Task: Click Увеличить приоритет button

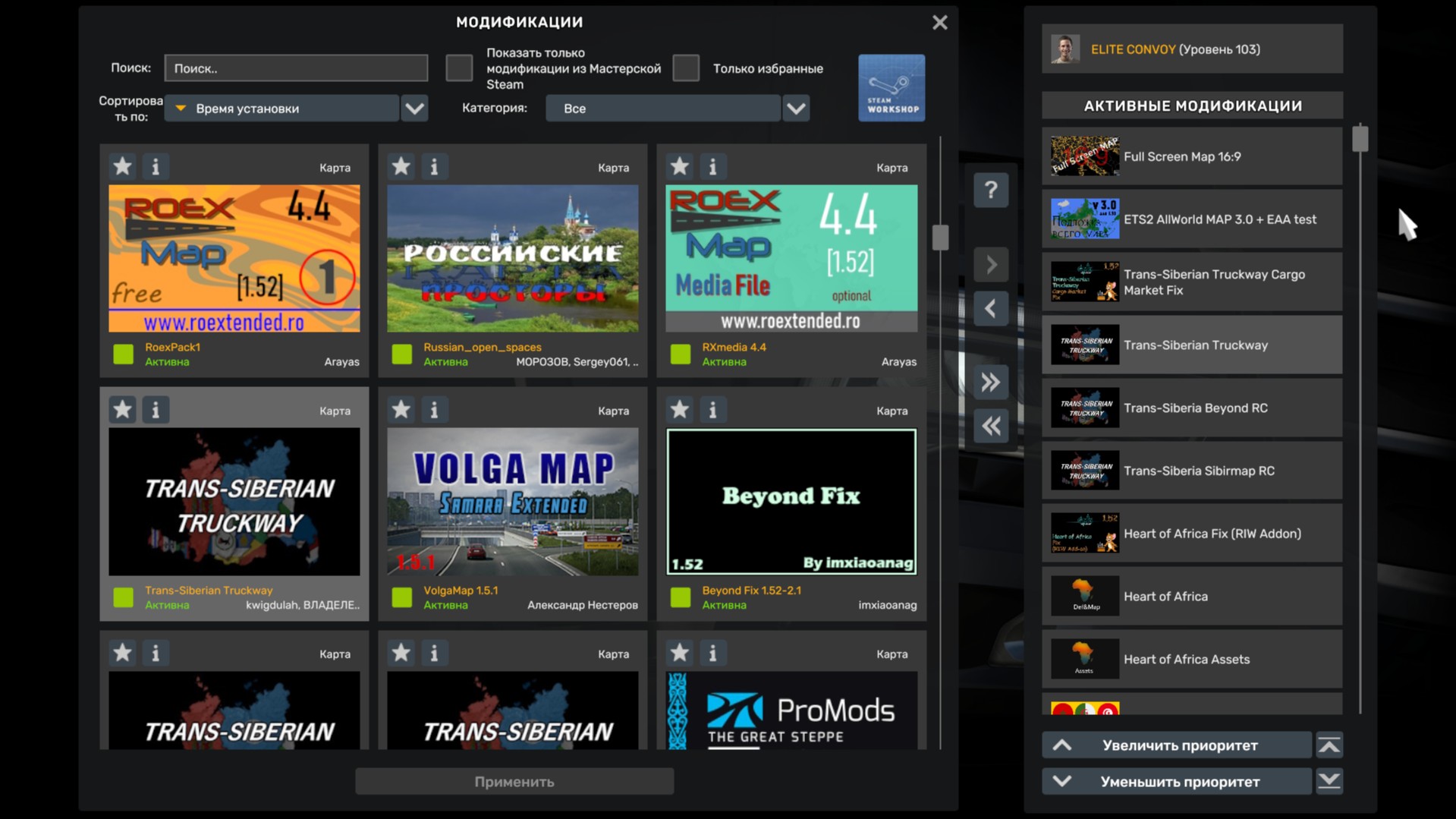Action: [1177, 745]
